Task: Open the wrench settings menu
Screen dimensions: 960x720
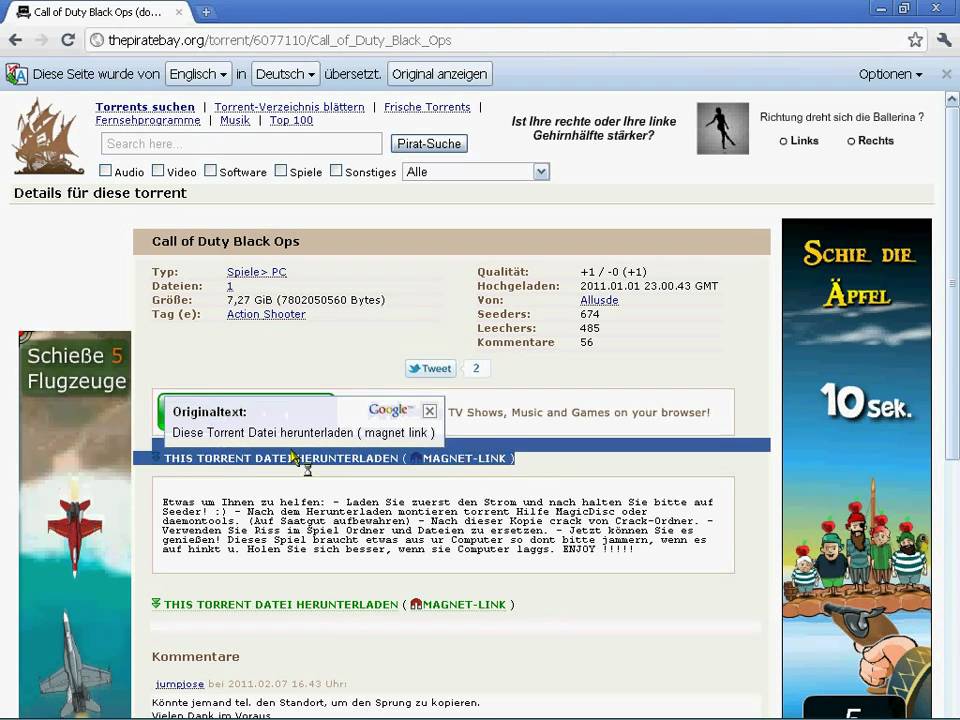Action: pyautogui.click(x=944, y=40)
